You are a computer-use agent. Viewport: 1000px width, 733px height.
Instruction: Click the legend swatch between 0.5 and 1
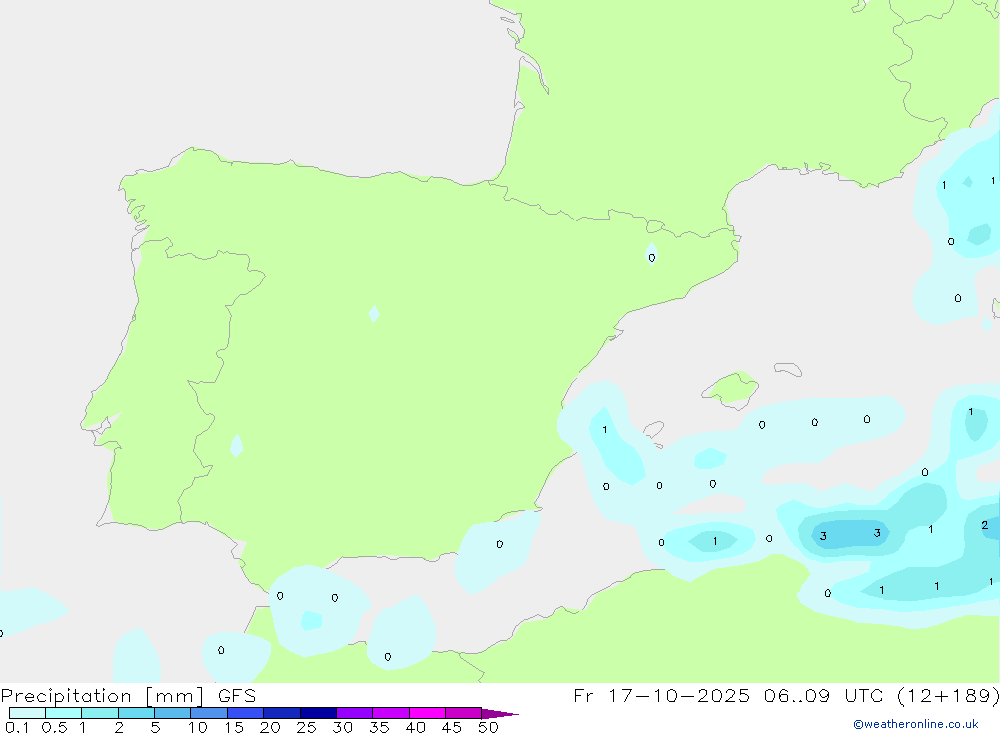[x=64, y=713]
